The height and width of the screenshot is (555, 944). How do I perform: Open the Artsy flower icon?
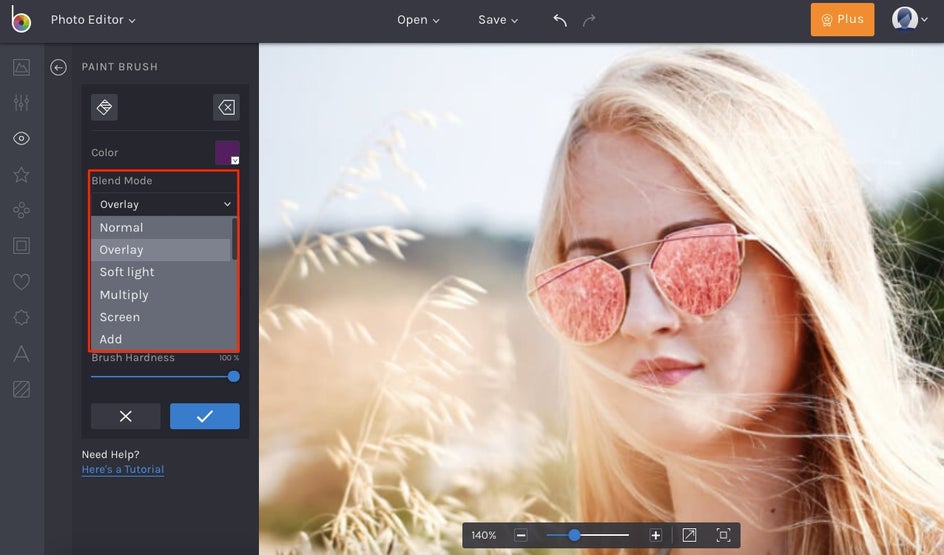pos(21,210)
